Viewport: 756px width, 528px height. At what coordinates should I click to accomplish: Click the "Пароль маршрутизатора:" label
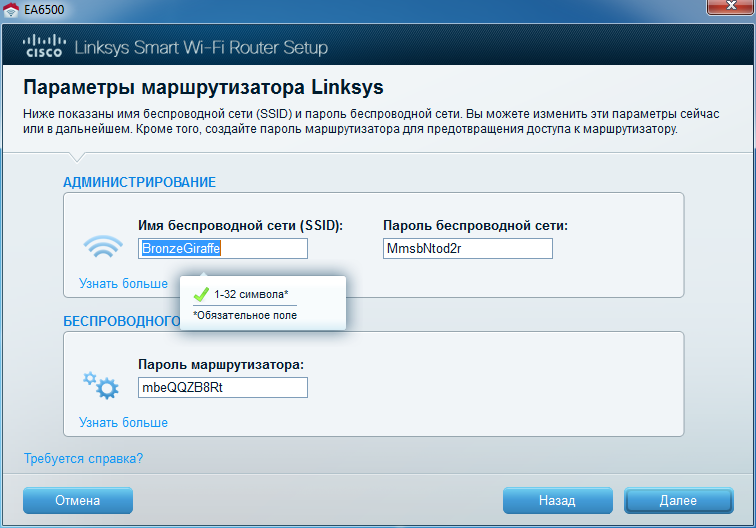point(221,365)
